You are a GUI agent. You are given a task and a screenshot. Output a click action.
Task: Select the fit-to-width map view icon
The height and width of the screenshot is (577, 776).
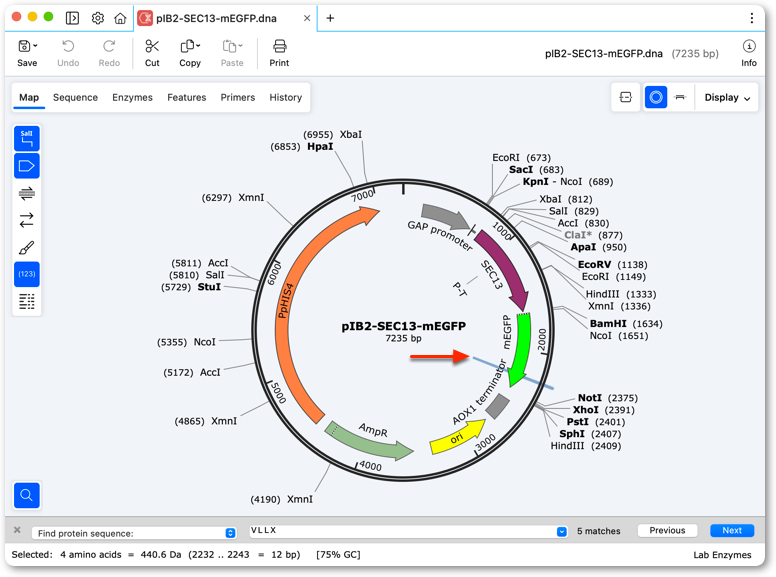[x=626, y=97]
